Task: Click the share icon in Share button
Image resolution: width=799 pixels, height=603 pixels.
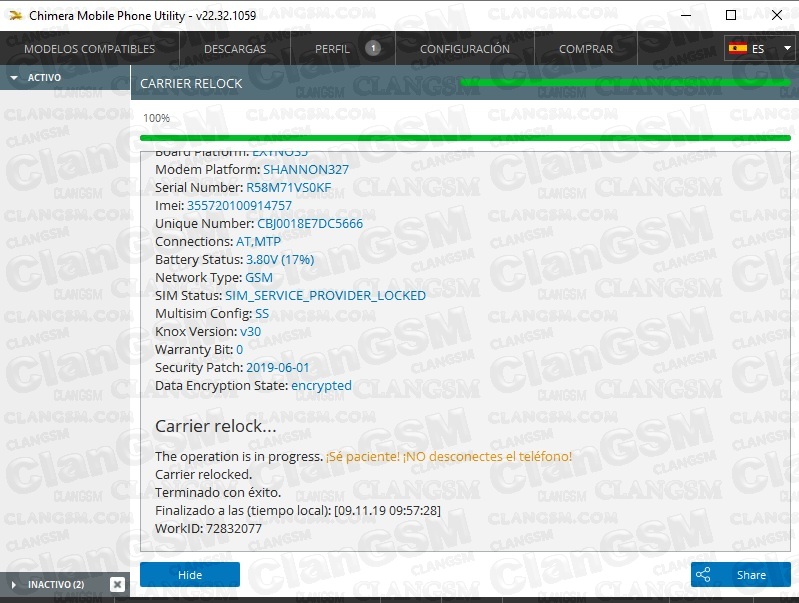Action: 703,575
